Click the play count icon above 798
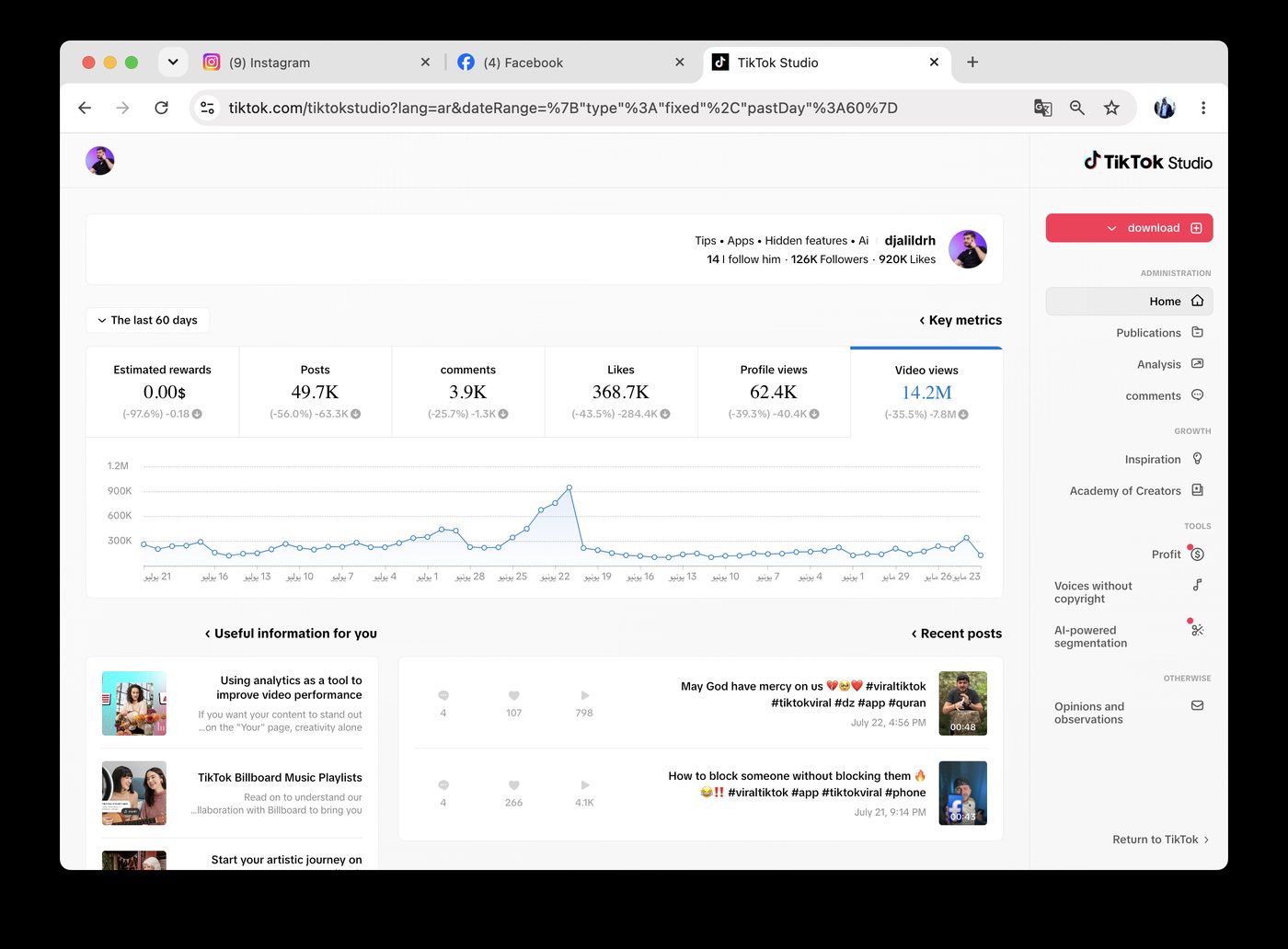Viewport: 1288px width, 949px height. tap(585, 695)
